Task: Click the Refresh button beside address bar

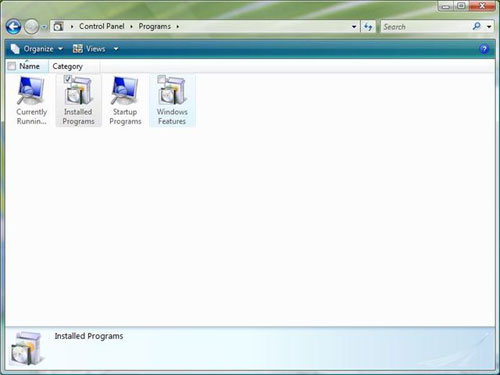Action: coord(368,26)
